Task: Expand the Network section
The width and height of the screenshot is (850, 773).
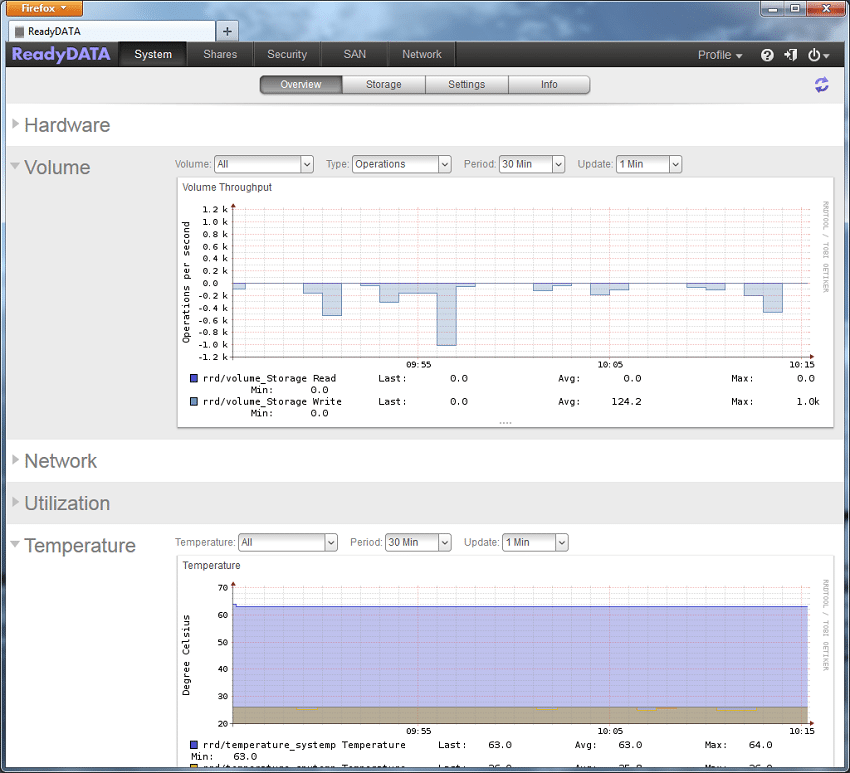Action: [x=16, y=460]
